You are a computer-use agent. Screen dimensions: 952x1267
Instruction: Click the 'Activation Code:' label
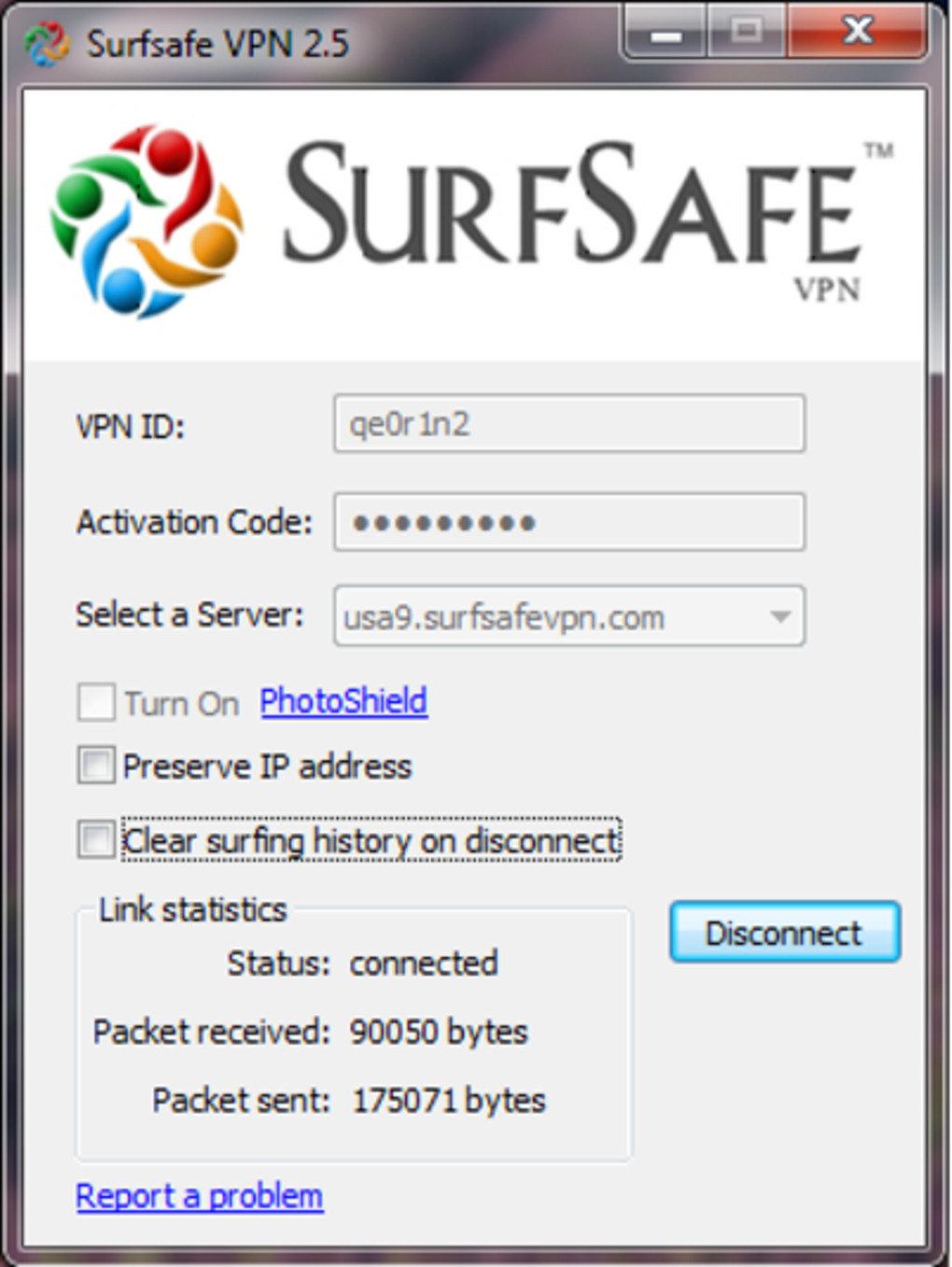[x=194, y=522]
